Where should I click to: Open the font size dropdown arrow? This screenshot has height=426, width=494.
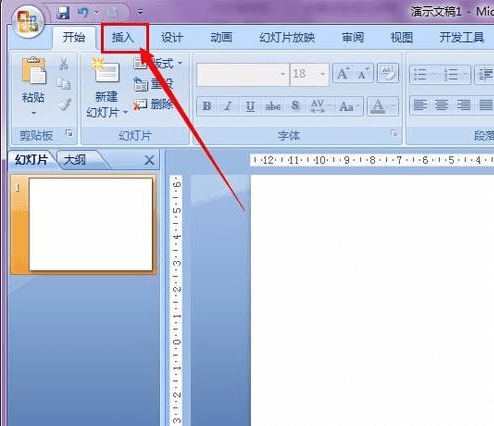coord(322,74)
